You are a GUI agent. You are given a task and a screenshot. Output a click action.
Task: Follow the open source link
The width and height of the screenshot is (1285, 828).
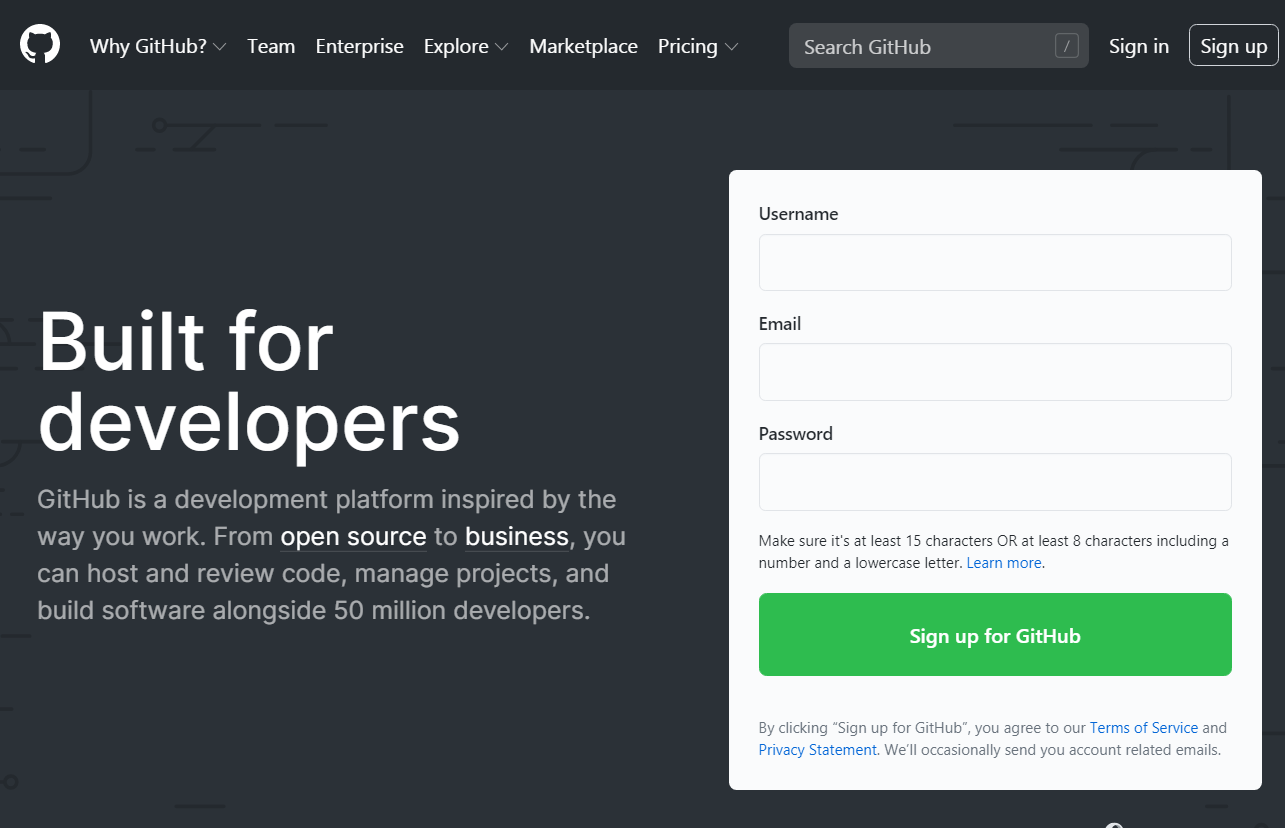353,537
